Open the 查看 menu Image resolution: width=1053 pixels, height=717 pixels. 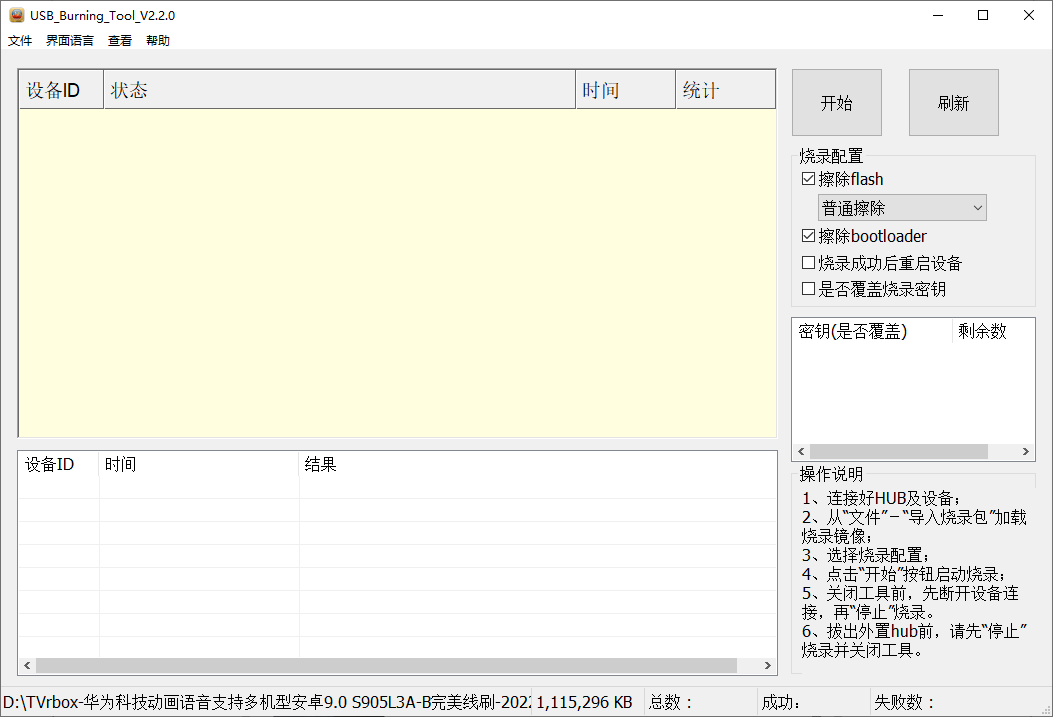pos(119,40)
